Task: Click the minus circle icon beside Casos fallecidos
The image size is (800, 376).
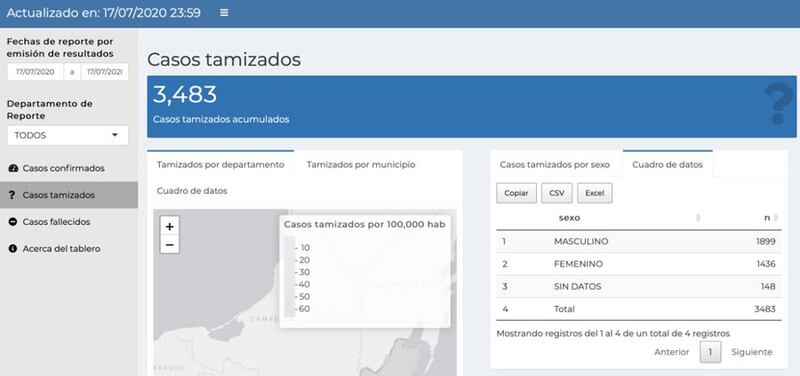Action: tap(13, 222)
